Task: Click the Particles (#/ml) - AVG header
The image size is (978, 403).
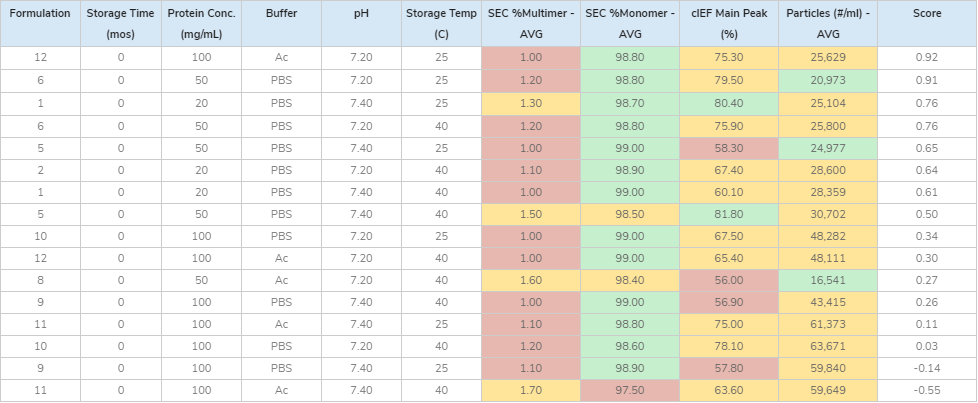Action: (827, 24)
